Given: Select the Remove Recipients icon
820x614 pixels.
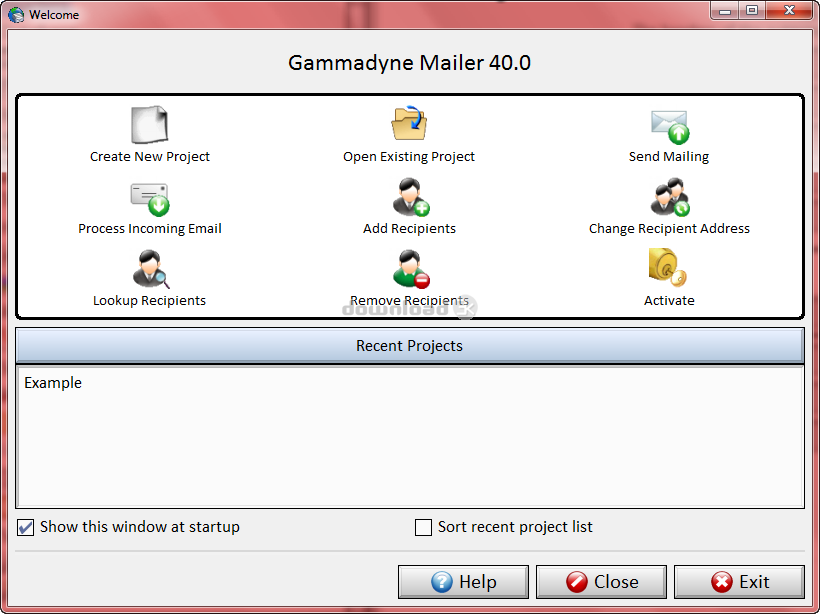Looking at the screenshot, I should point(411,269).
